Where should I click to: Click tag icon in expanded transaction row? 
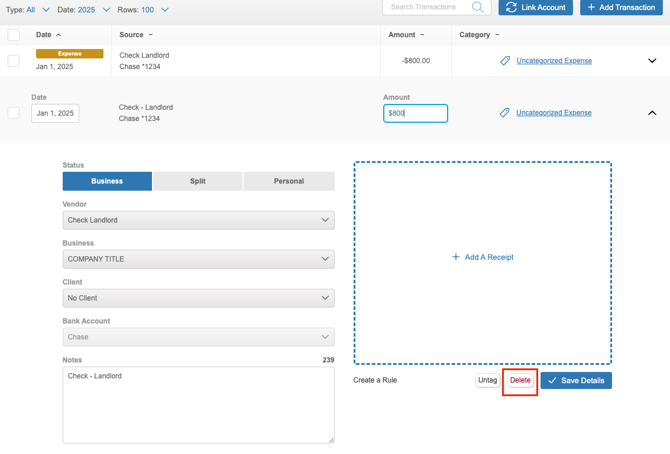click(505, 113)
